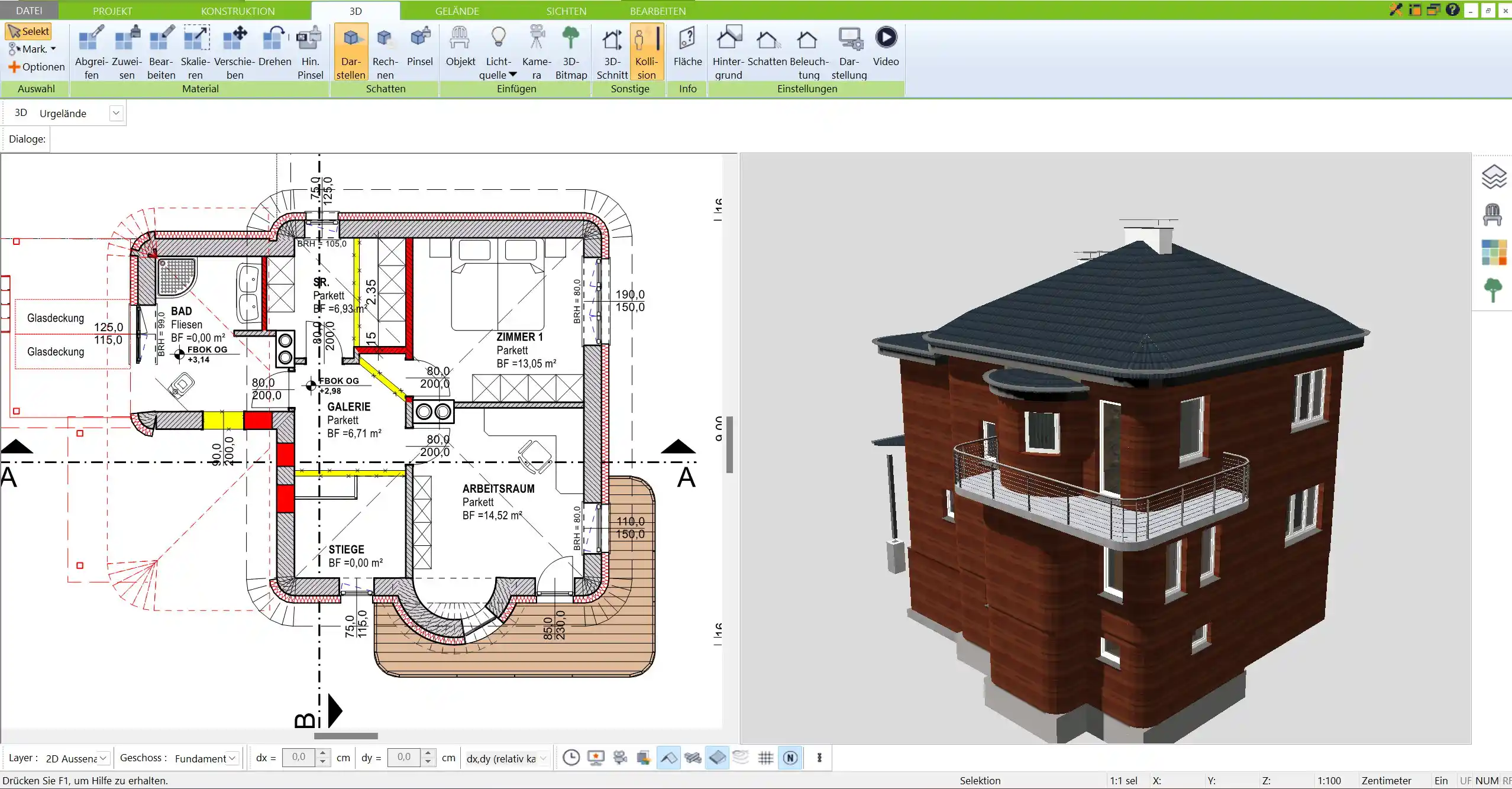Open the bottom toolbar overflow menu
This screenshot has width=1512, height=789.
pyautogui.click(x=819, y=758)
